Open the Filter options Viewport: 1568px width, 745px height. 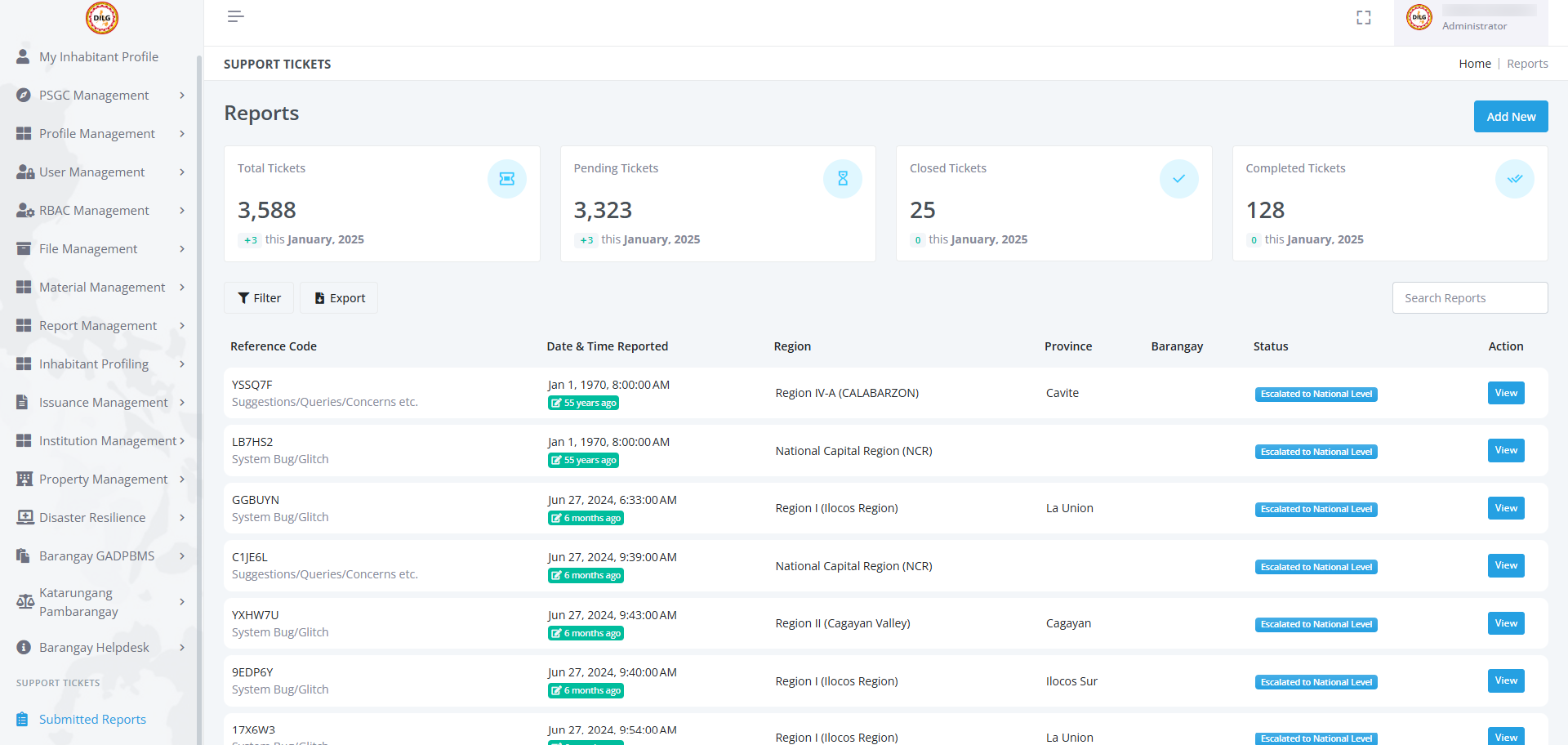point(259,298)
